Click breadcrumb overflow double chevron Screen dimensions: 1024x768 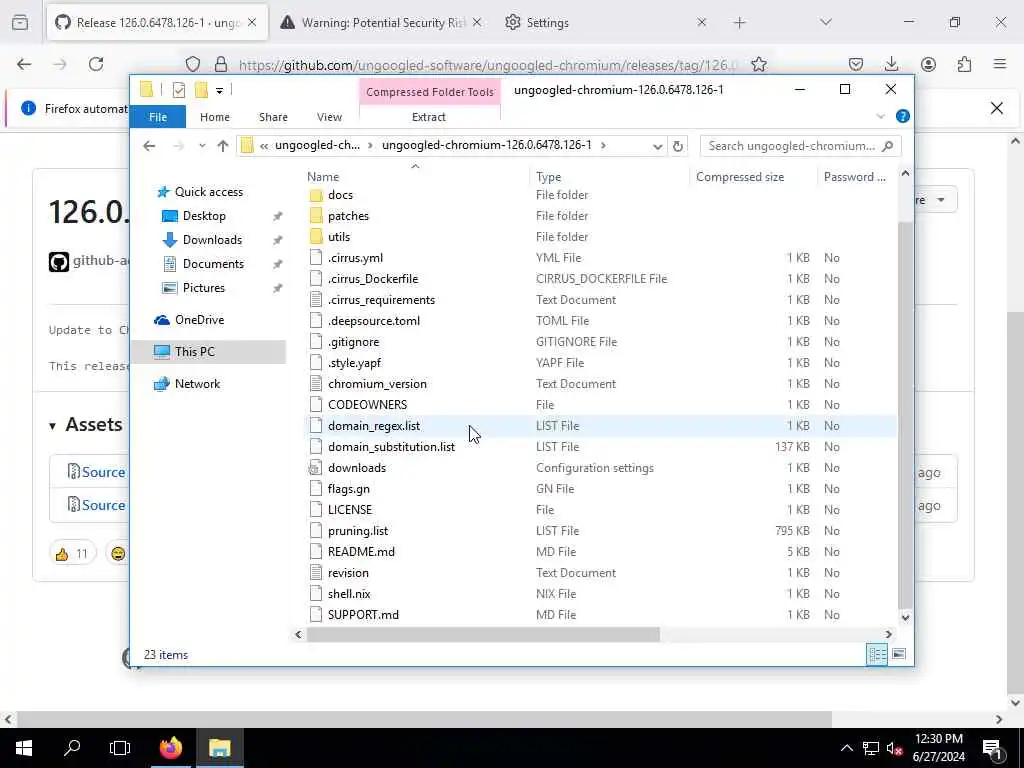[264, 146]
